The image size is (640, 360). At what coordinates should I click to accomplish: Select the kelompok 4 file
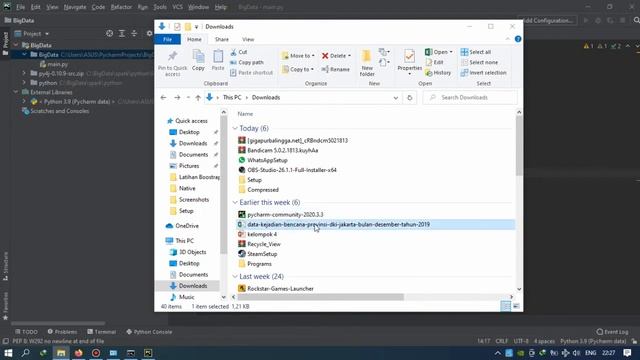pyautogui.click(x=262, y=234)
